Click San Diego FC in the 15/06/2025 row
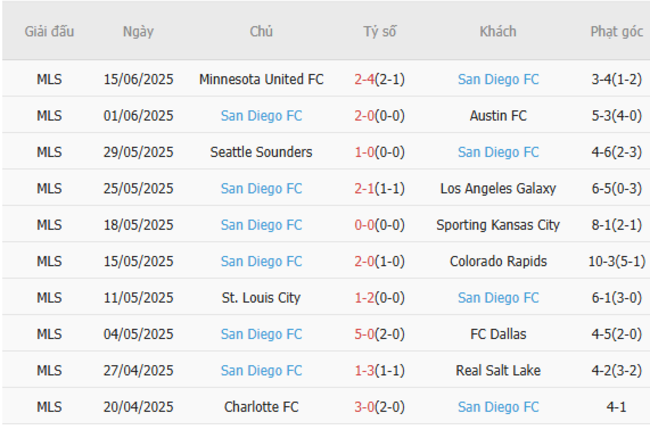The height and width of the screenshot is (438, 650). coord(498,79)
